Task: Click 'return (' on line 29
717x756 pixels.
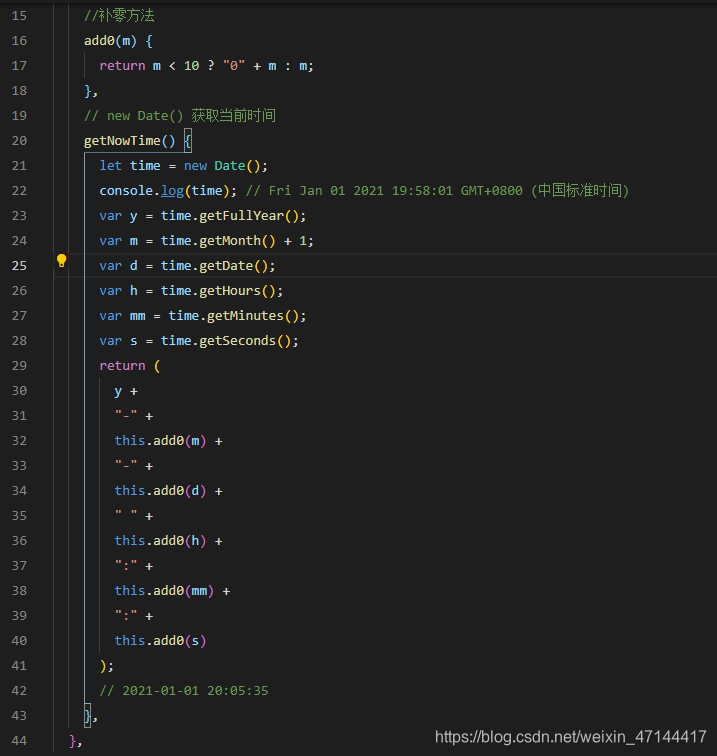Action: coord(130,366)
